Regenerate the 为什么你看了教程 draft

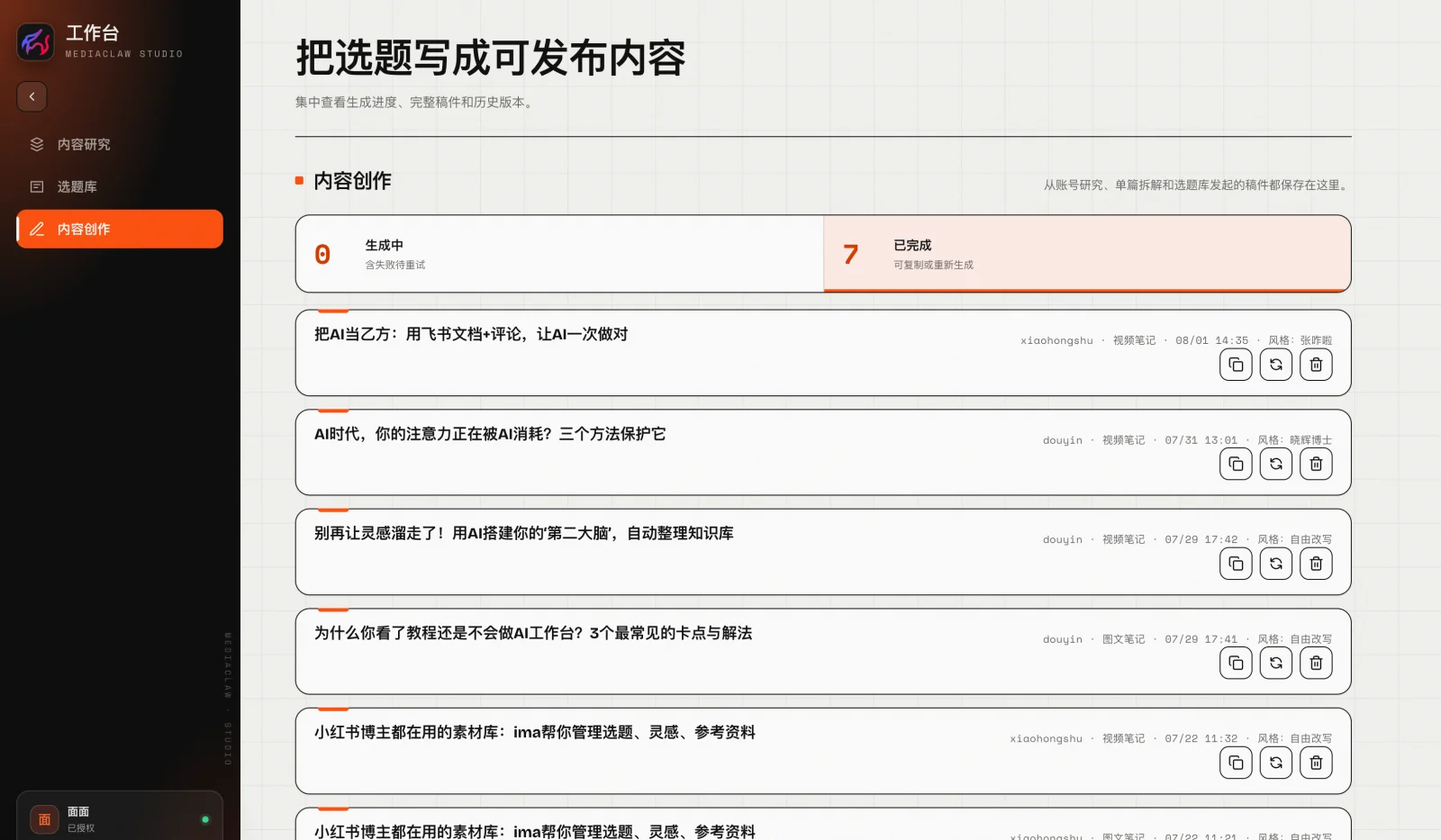pos(1276,663)
